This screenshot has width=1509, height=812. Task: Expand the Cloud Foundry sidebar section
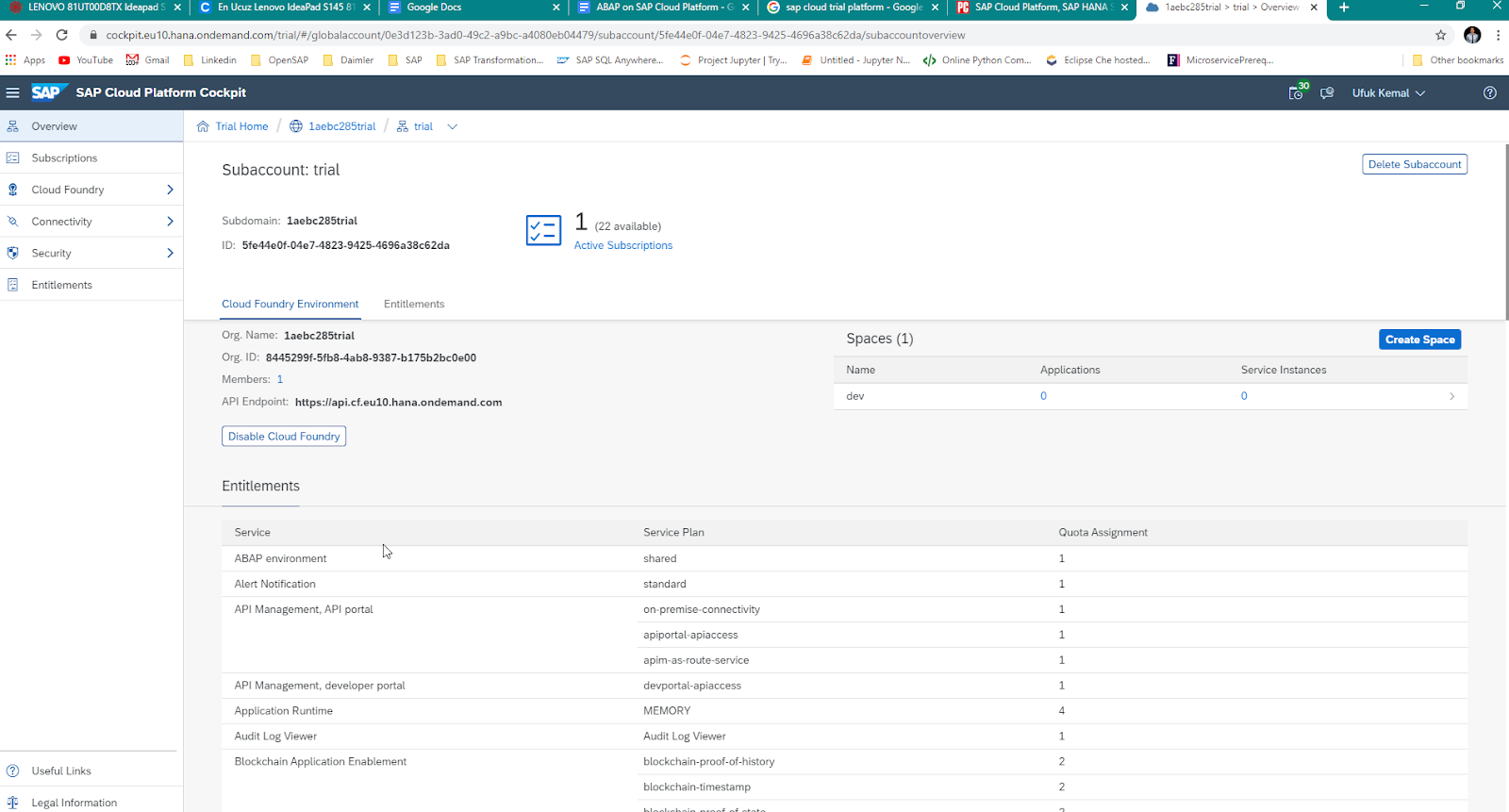click(171, 190)
